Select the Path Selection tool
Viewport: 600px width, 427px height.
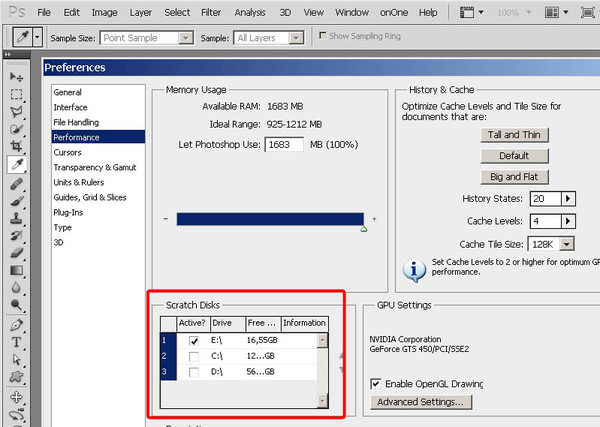16,359
